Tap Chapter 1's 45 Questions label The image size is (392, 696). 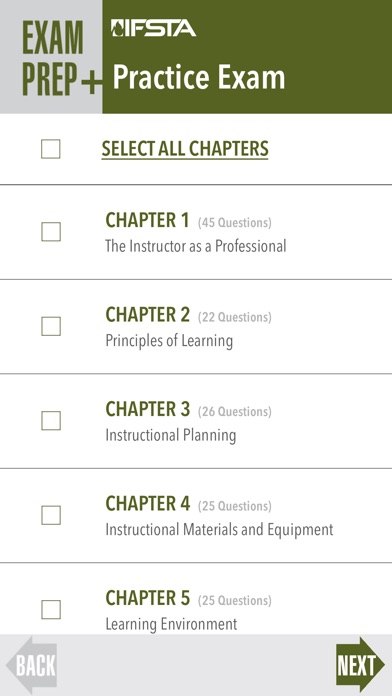click(x=234, y=222)
